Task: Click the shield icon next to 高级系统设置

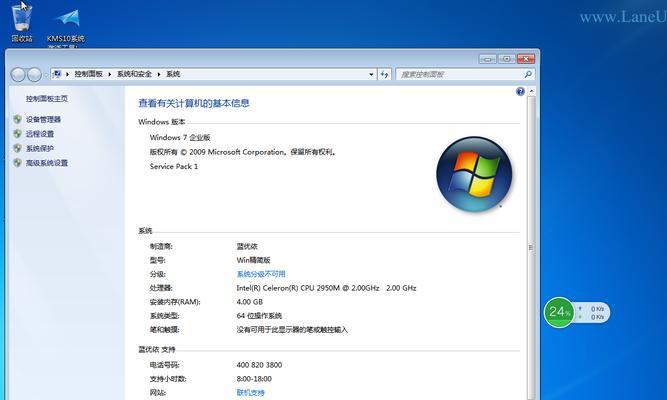Action: pos(17,163)
